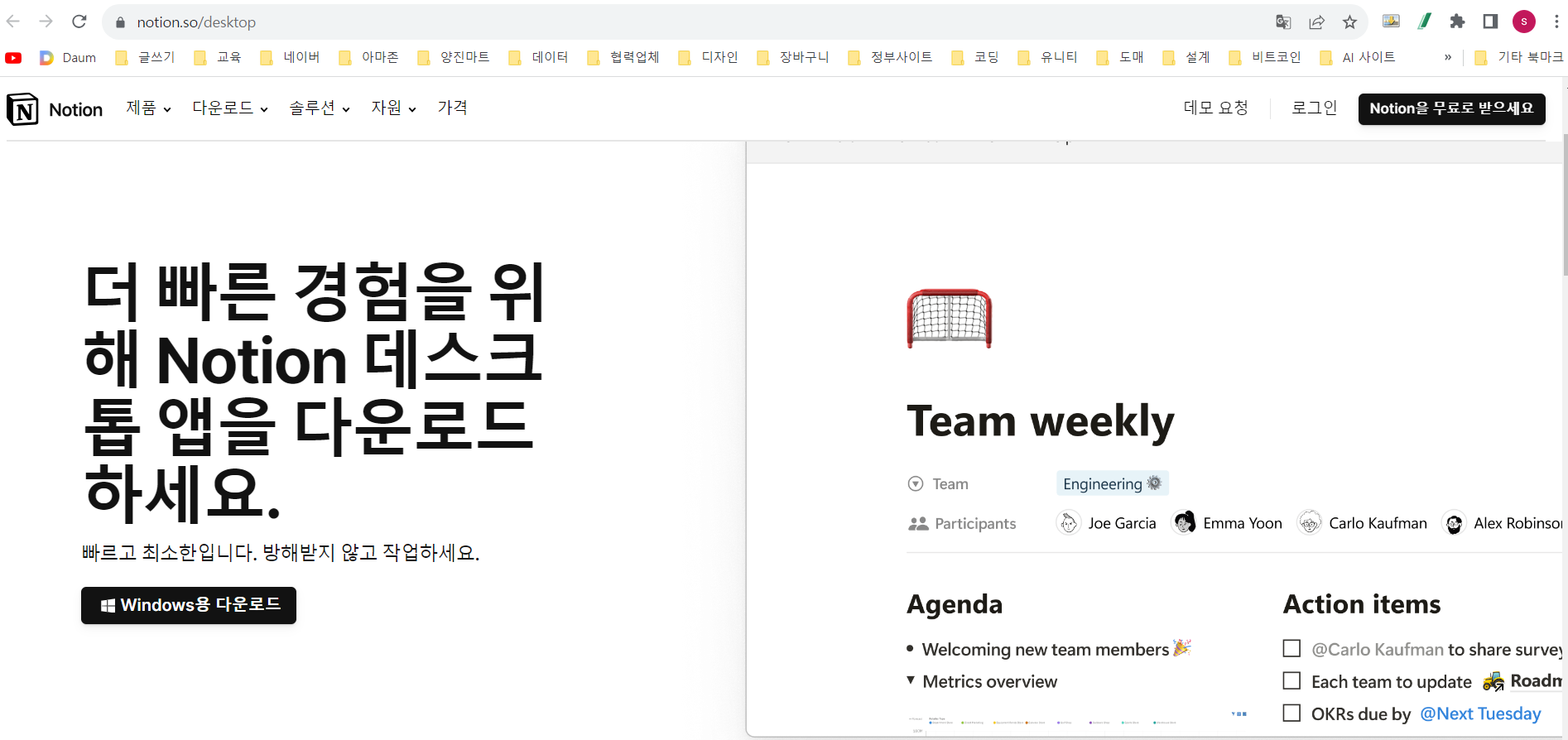The height and width of the screenshot is (740, 1568).
Task: Open the 아마존 bookmark folder
Action: [x=369, y=57]
